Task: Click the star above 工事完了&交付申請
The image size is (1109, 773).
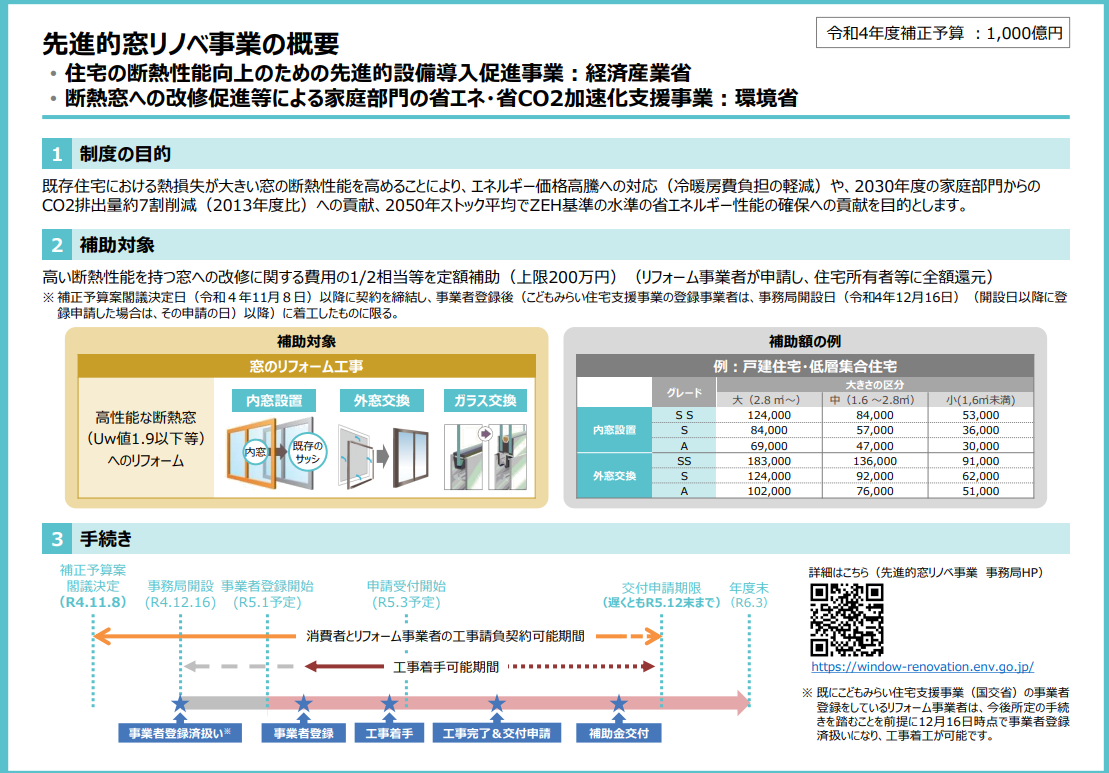Action: pyautogui.click(x=497, y=703)
